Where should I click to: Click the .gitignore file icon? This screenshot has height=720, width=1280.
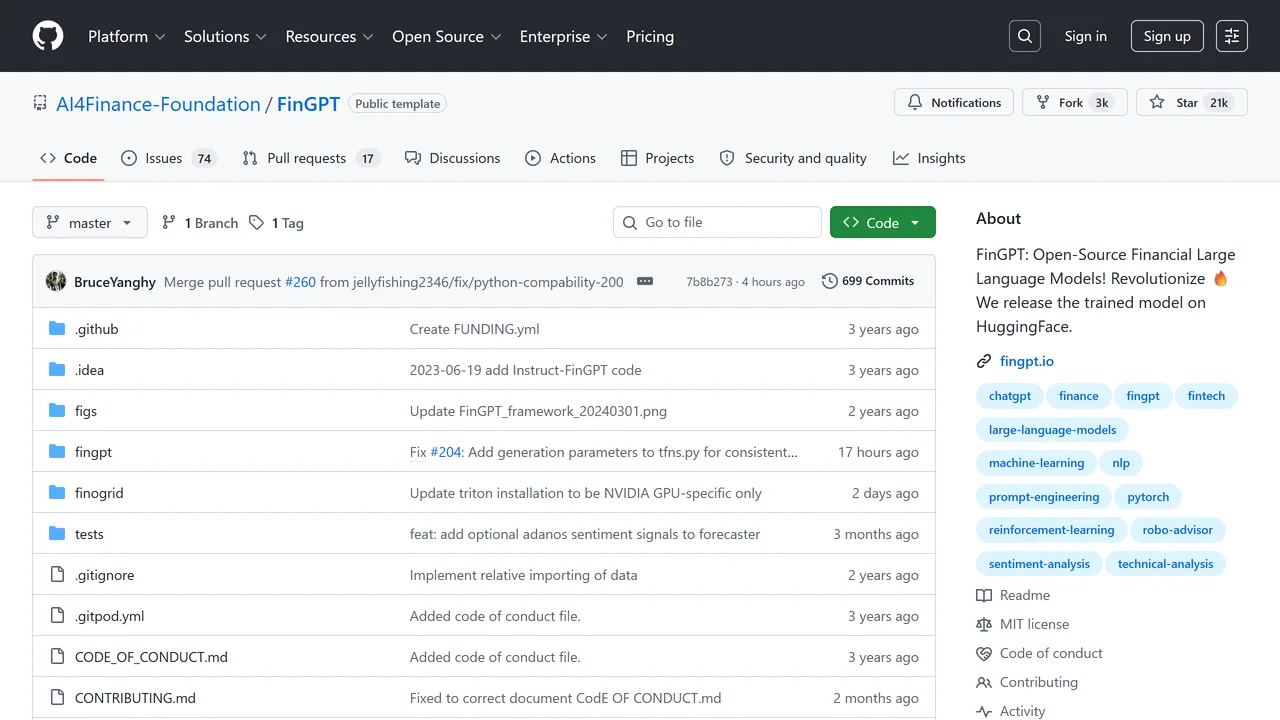[x=57, y=575]
